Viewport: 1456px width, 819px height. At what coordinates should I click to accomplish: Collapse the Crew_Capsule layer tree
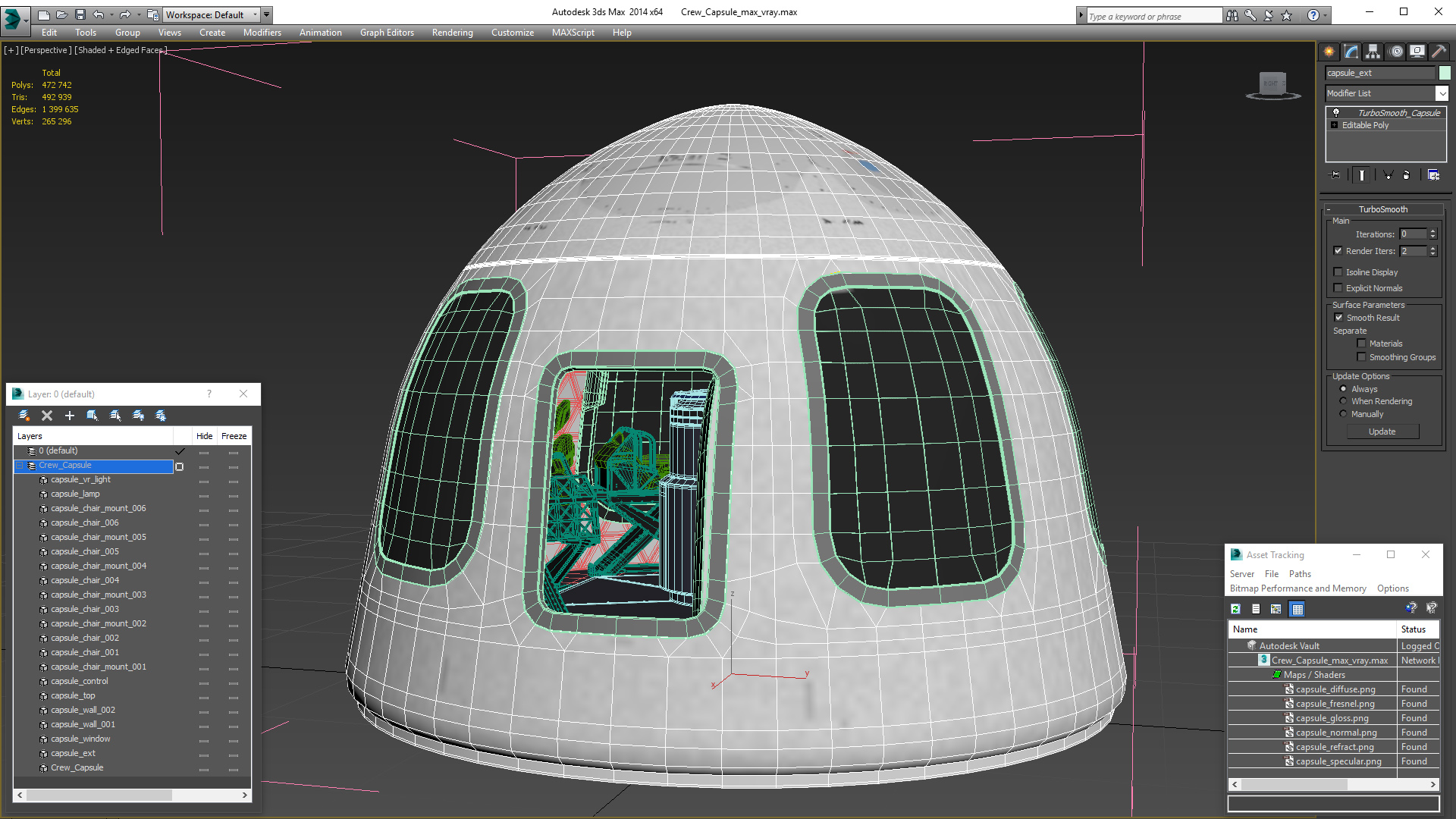[x=20, y=466]
